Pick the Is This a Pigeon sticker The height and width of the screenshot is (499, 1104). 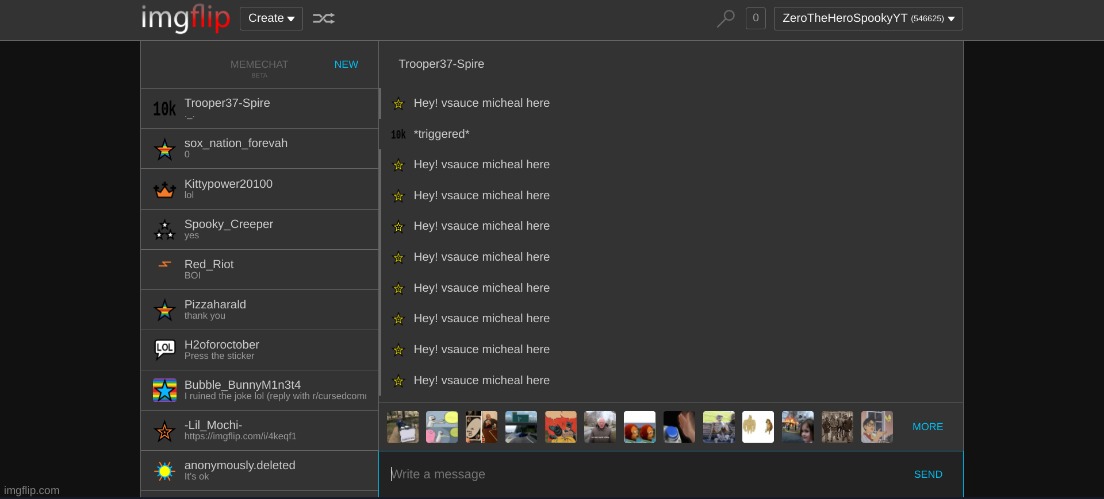click(x=877, y=427)
